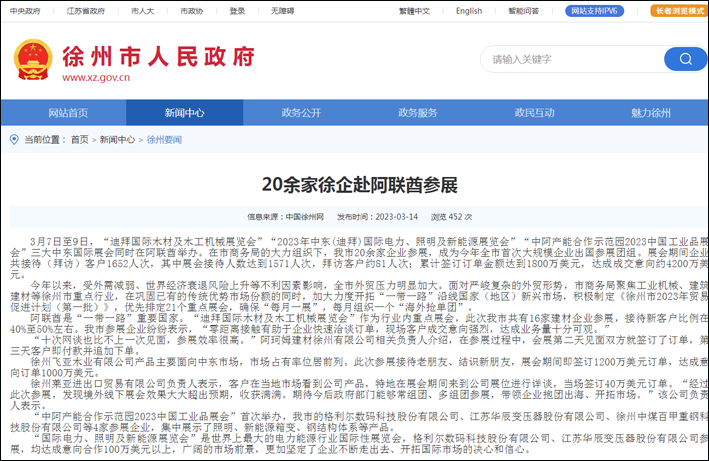This screenshot has width=709, height=461.
Task: Click the article title 20余家徐企赴阿联酋参展
Action: point(359,185)
